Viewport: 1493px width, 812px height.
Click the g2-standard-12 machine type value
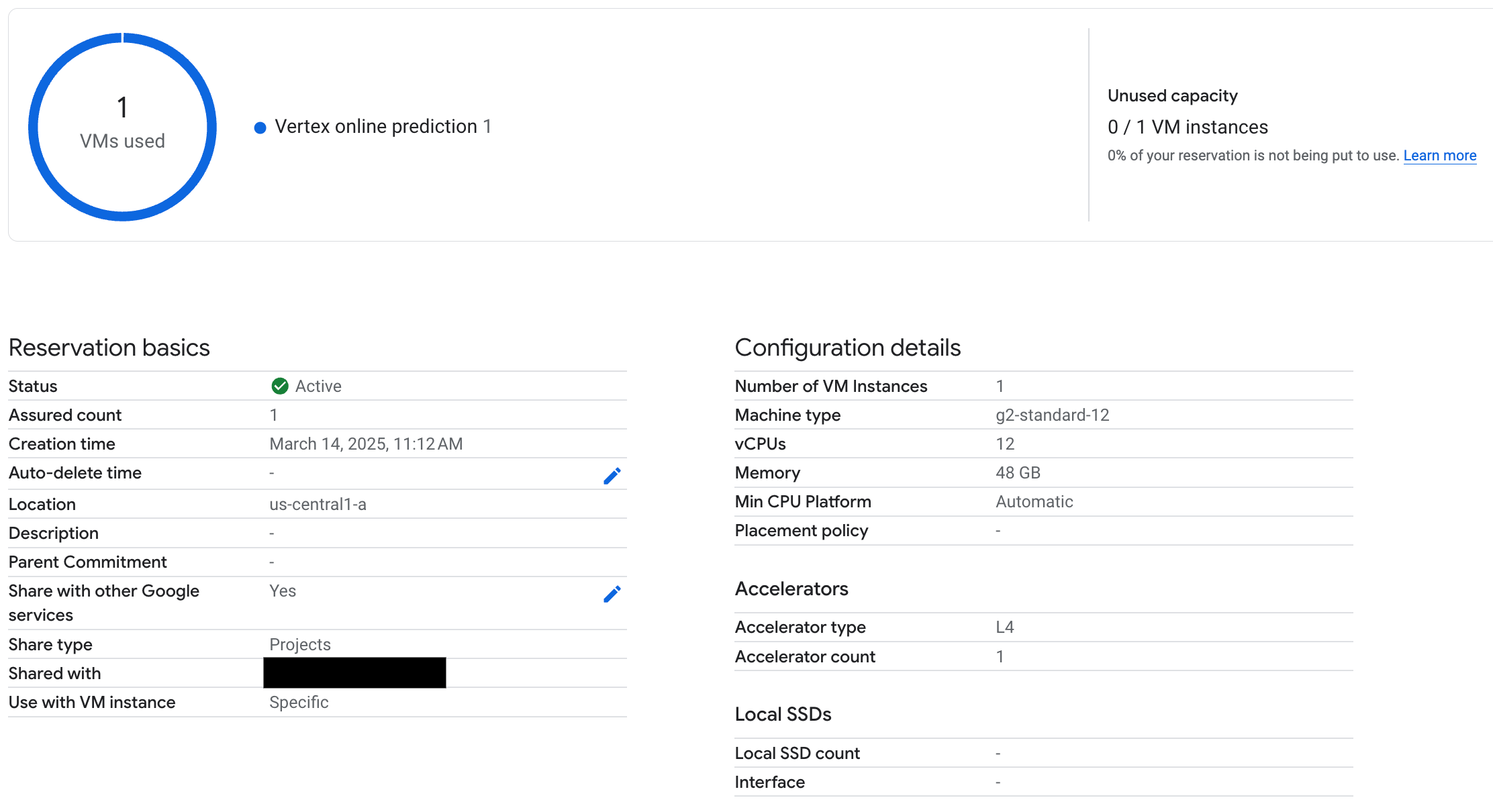pos(1053,415)
